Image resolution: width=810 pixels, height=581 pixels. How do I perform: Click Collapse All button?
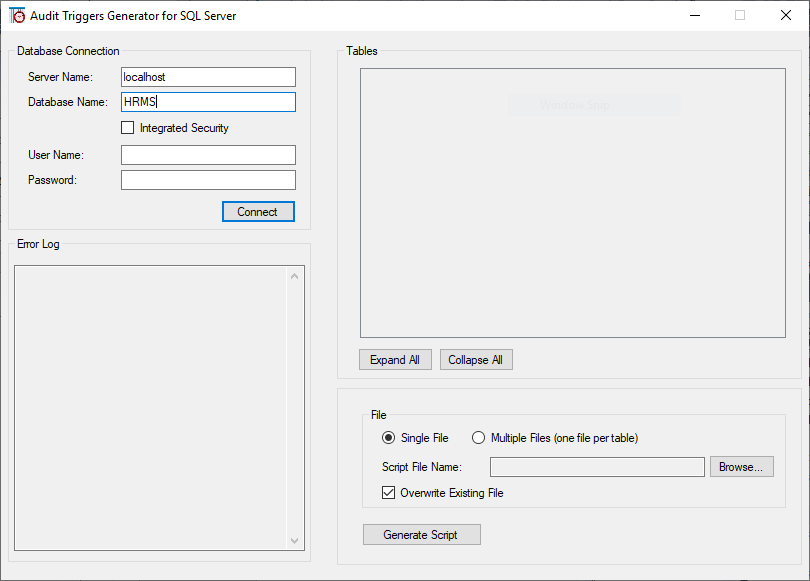pos(476,360)
